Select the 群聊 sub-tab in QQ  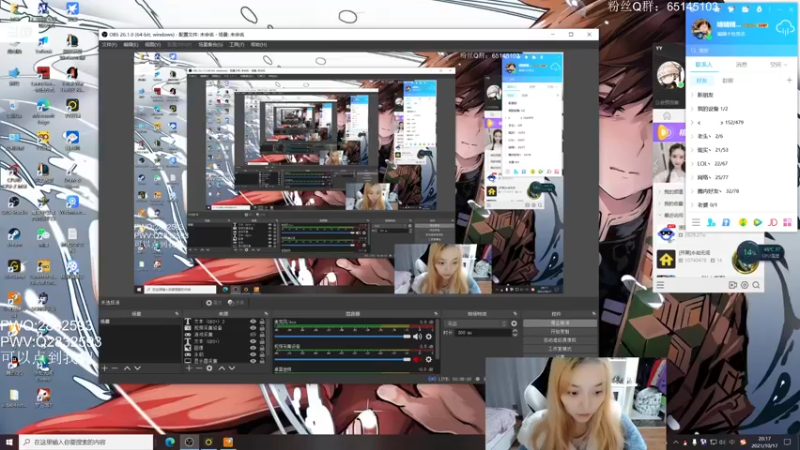pos(728,81)
